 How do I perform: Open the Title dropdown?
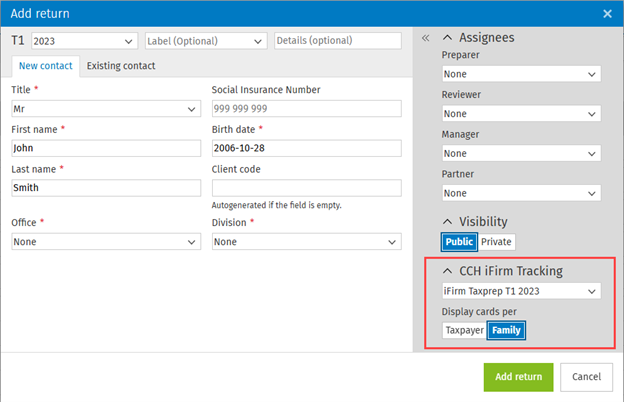pyautogui.click(x=106, y=109)
